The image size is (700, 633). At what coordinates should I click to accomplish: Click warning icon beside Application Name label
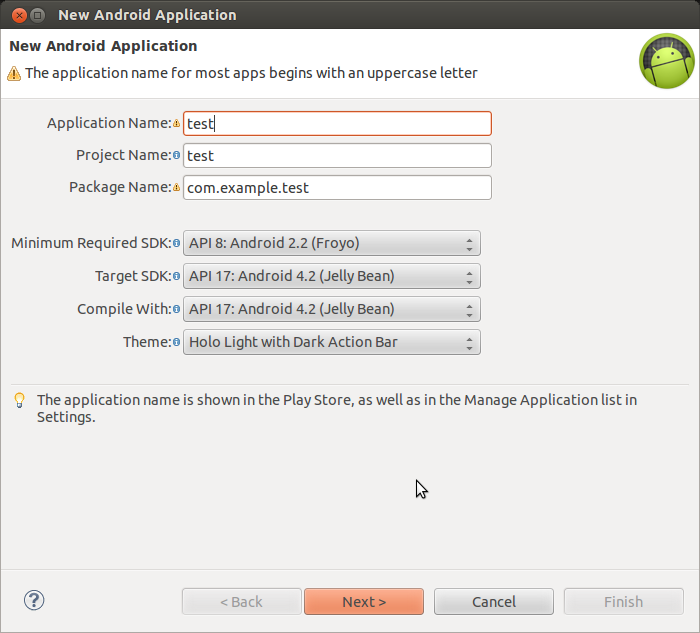pyautogui.click(x=177, y=123)
